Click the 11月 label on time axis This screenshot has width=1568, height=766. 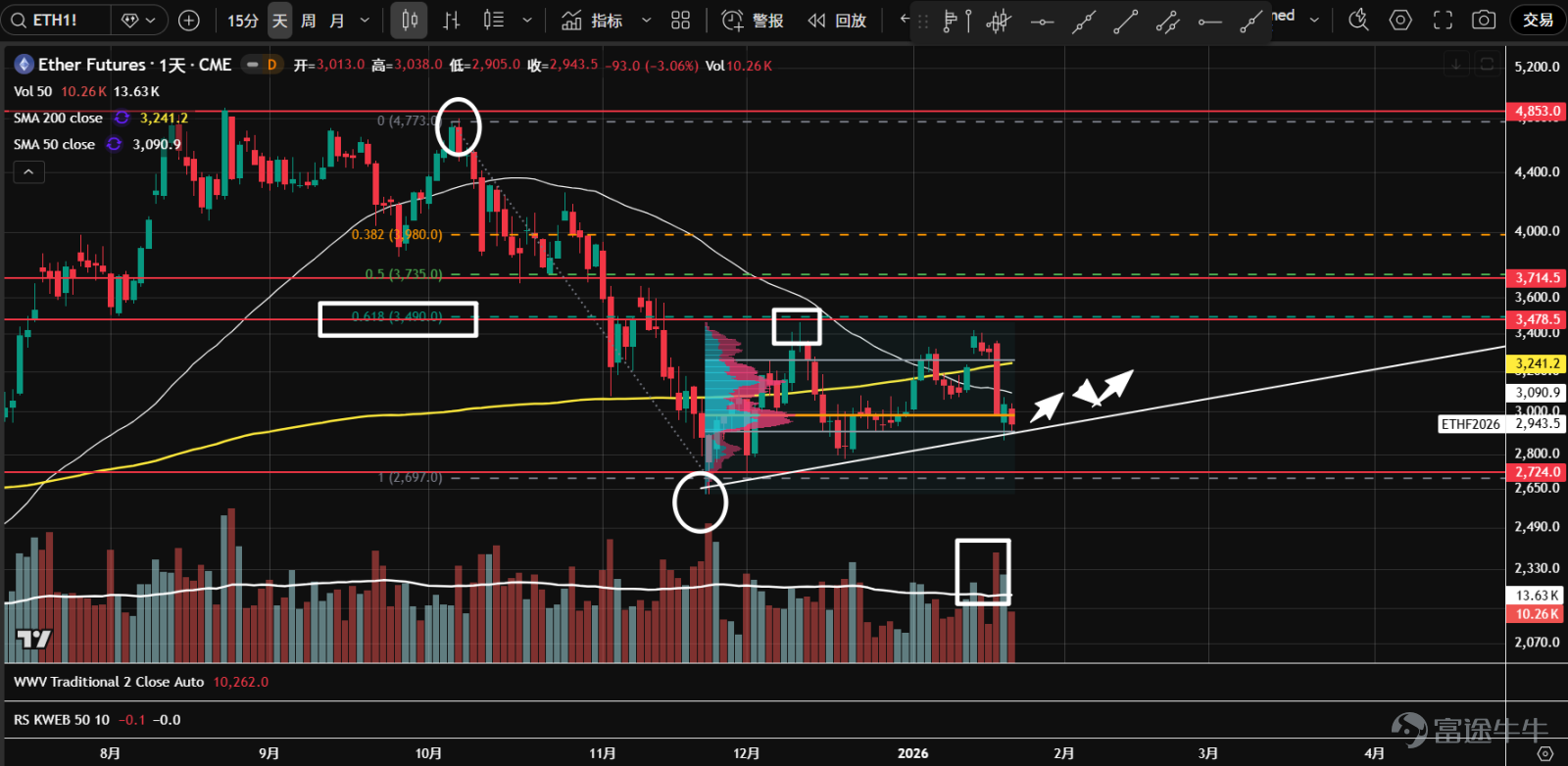[603, 753]
